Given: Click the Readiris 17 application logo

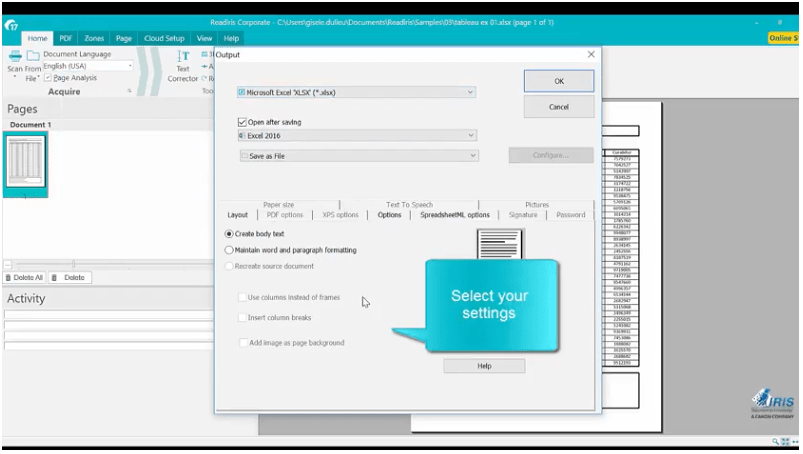Looking at the screenshot, I should point(11,25).
